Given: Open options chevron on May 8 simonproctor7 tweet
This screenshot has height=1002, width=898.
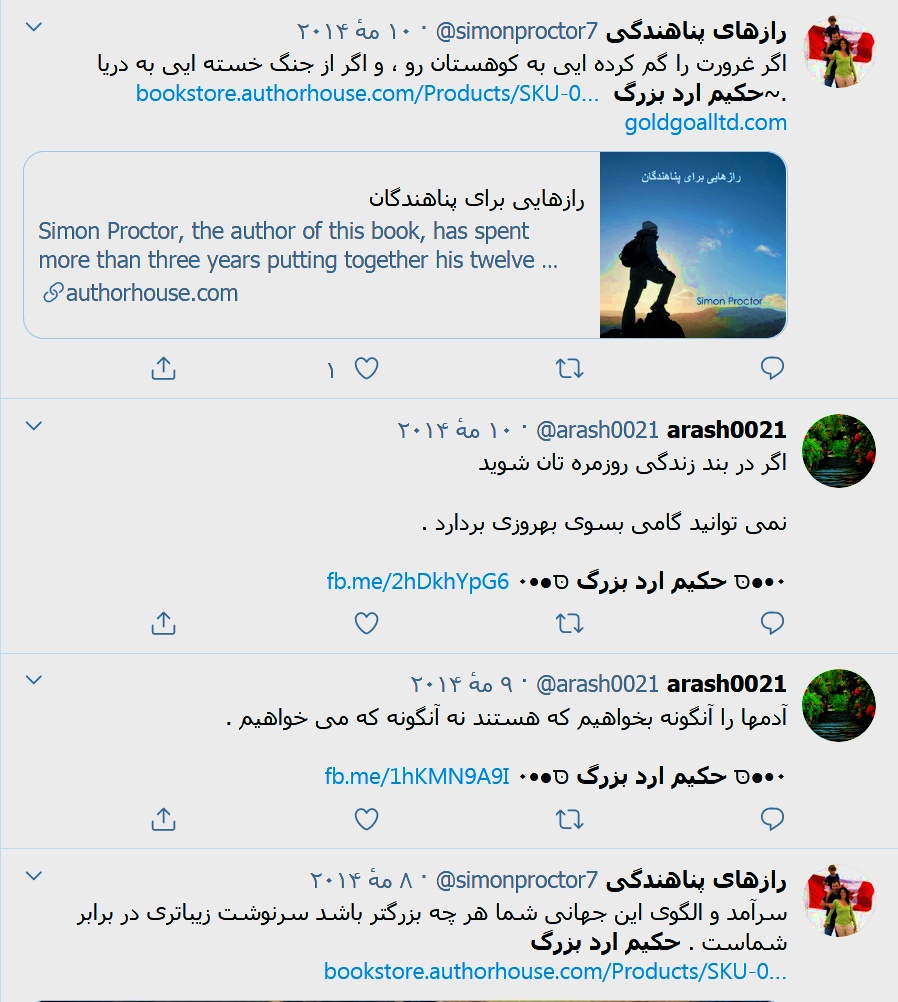Looking at the screenshot, I should point(33,875).
